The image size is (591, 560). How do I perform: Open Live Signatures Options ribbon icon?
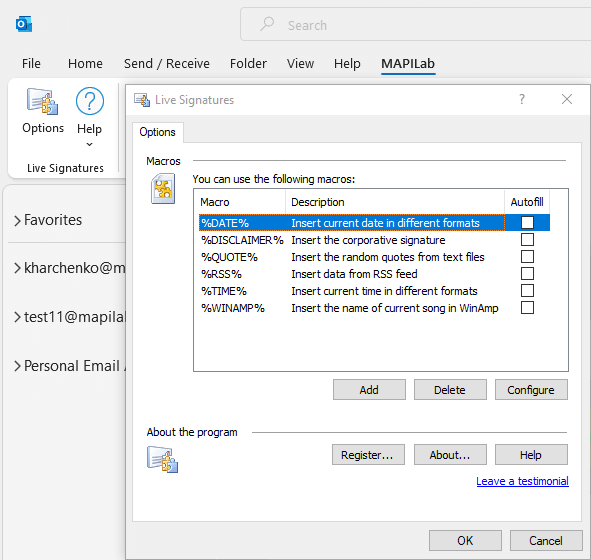42,101
